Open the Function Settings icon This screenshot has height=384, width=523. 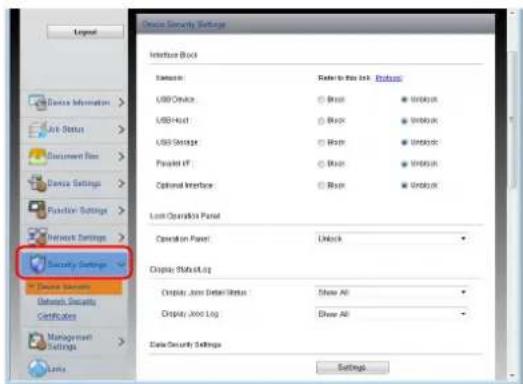(37, 210)
